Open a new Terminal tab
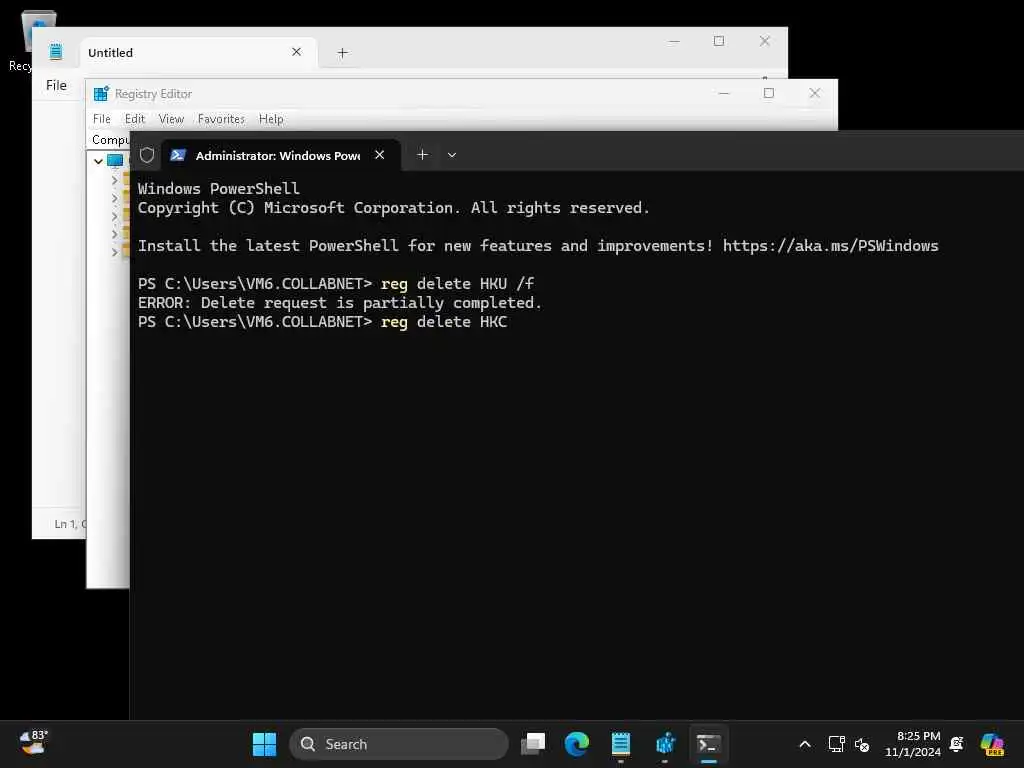This screenshot has height=768, width=1024. (423, 155)
